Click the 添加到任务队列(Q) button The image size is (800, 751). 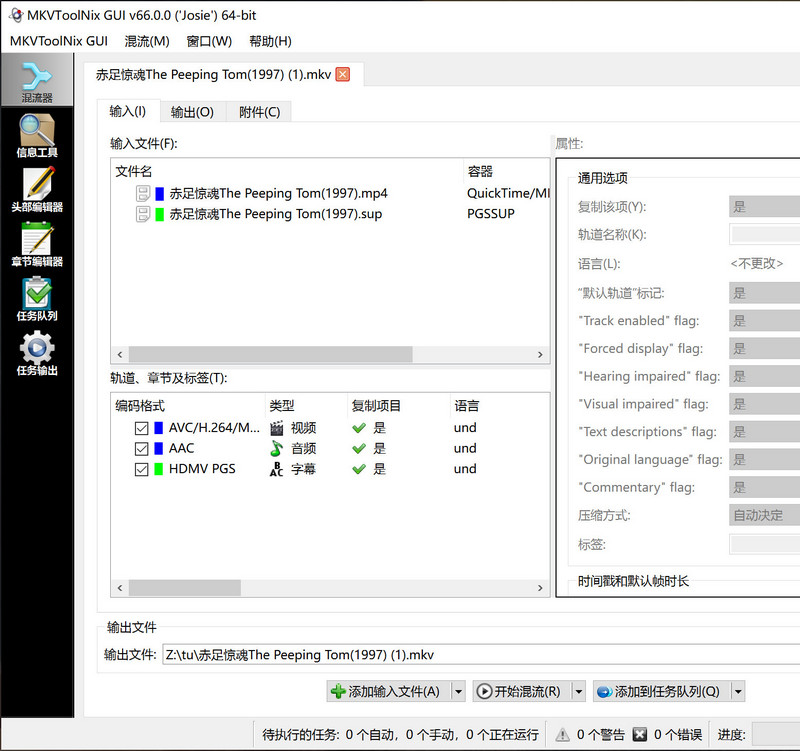tap(662, 692)
